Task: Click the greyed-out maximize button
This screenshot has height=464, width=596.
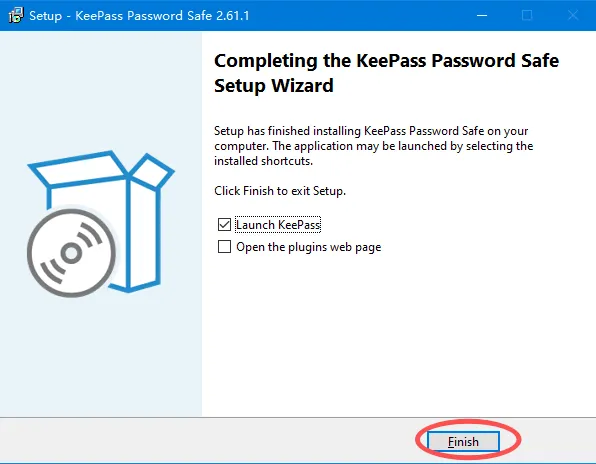Action: pyautogui.click(x=527, y=16)
